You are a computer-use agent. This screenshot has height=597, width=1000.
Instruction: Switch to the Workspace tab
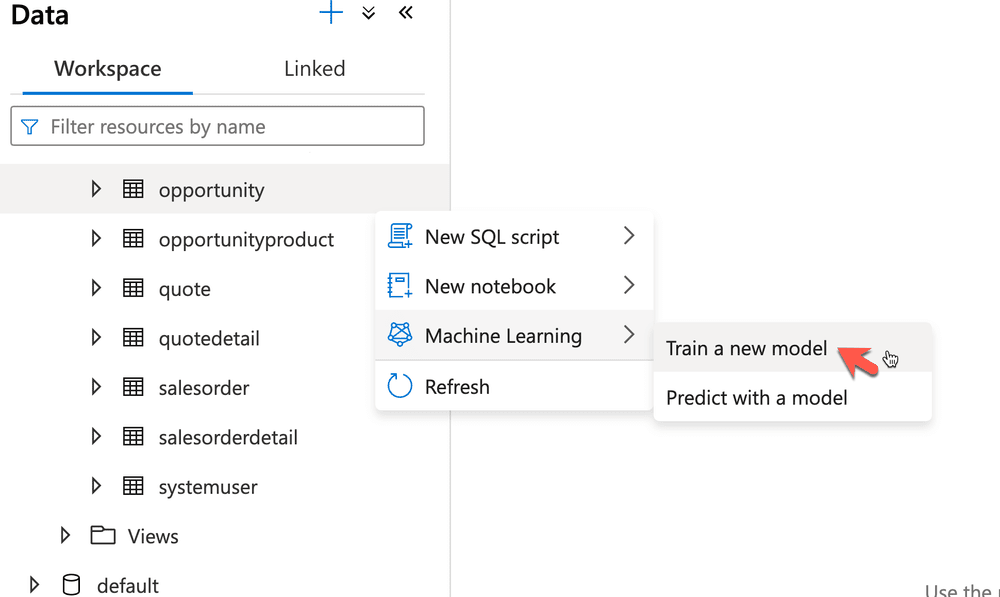[x=107, y=68]
